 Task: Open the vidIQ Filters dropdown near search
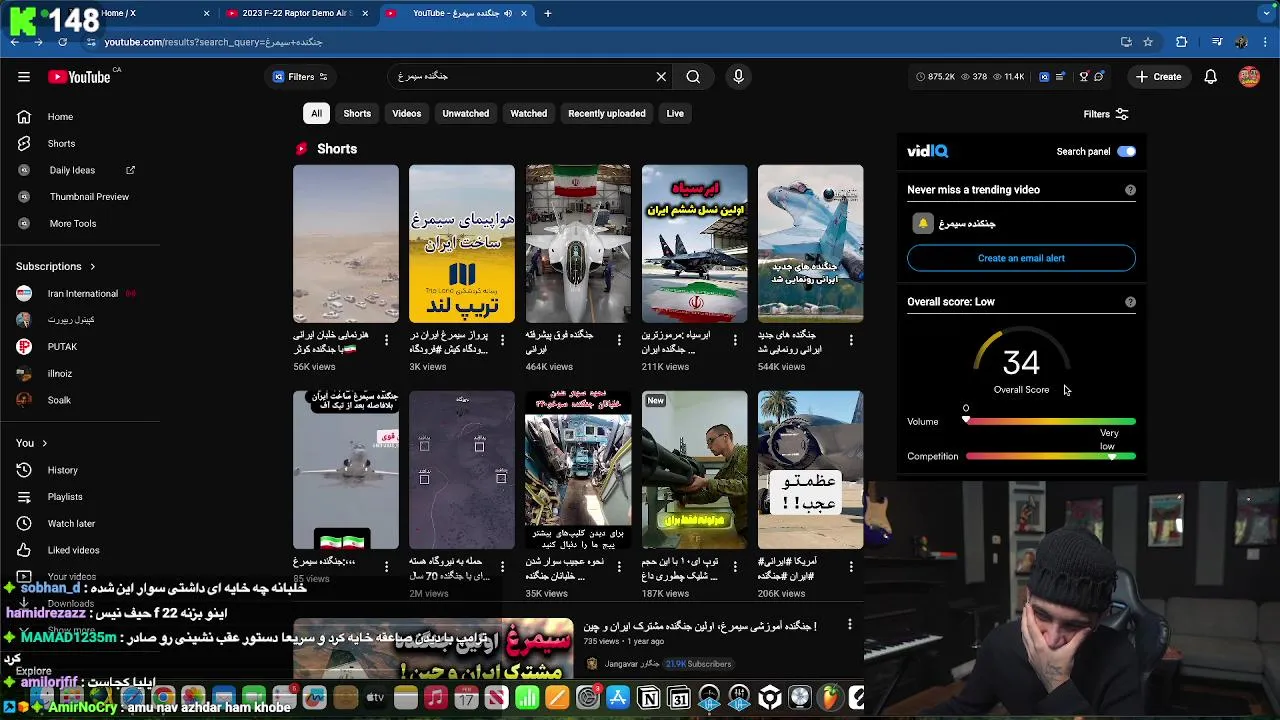coord(300,77)
